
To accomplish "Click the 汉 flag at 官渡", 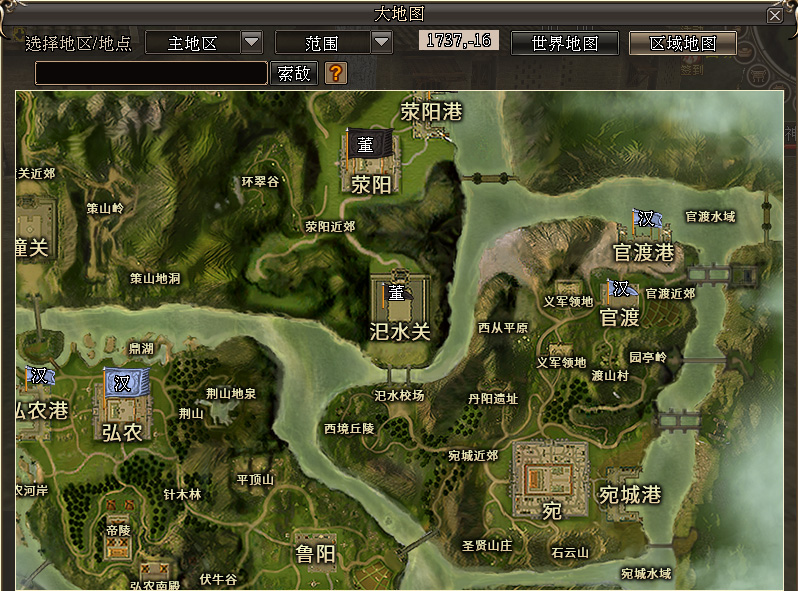I will (622, 289).
